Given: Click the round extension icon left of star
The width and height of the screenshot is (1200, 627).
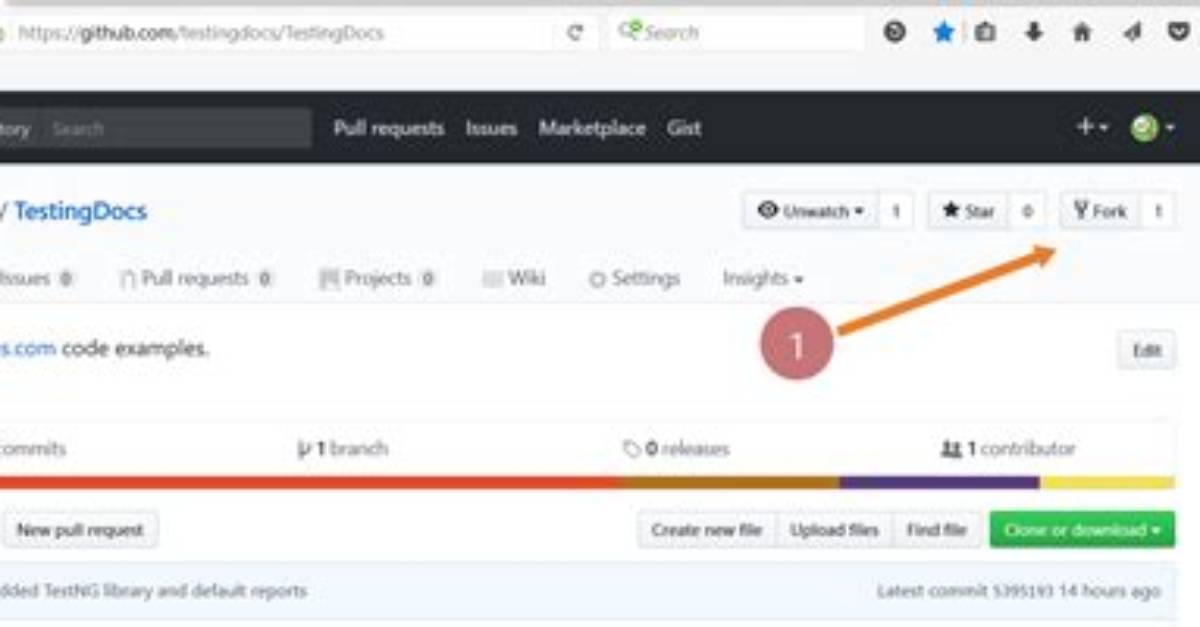Looking at the screenshot, I should pos(895,33).
